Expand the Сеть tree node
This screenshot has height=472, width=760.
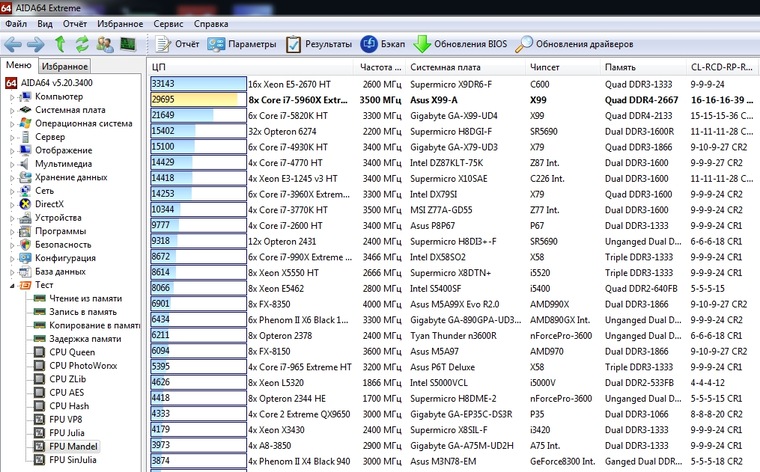tap(12, 191)
